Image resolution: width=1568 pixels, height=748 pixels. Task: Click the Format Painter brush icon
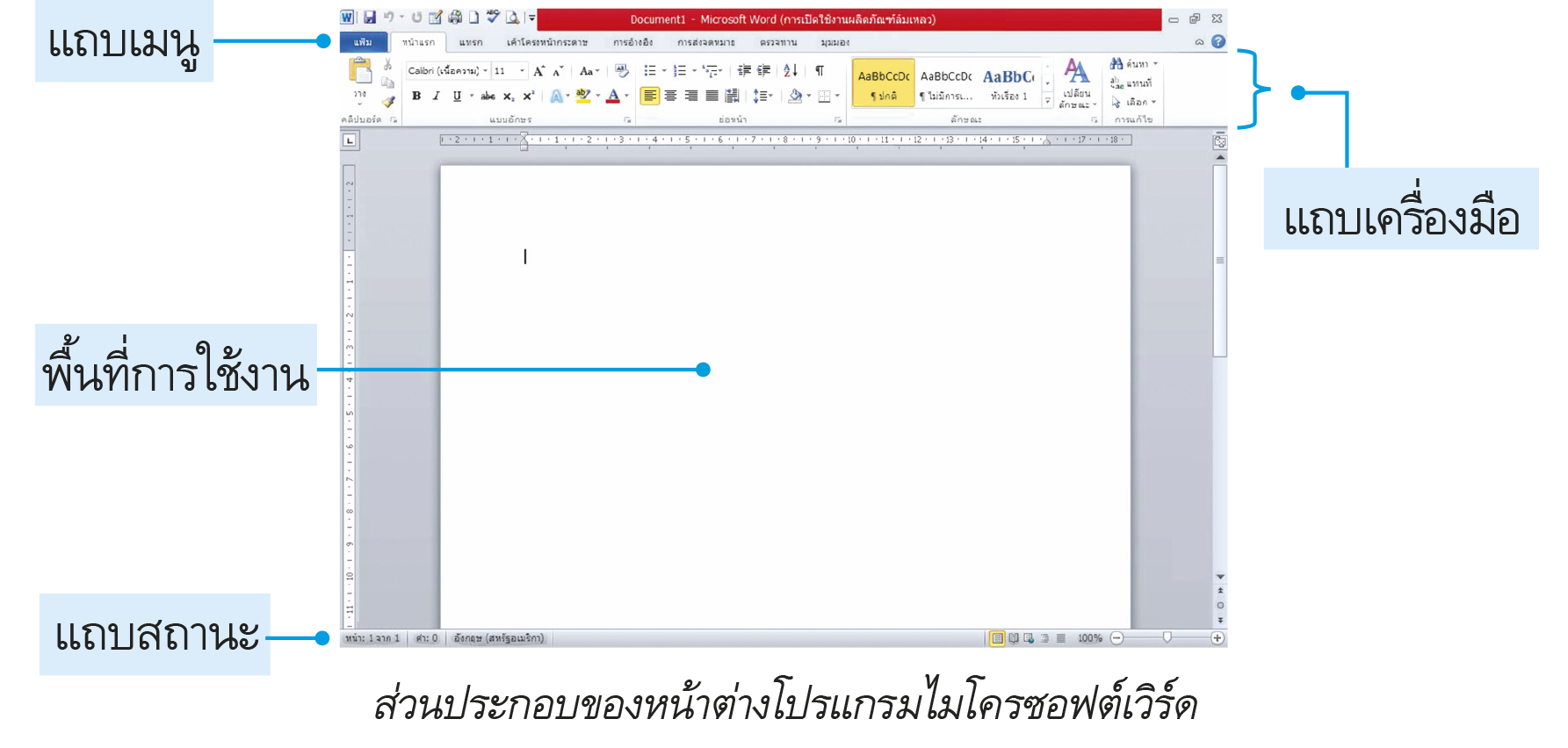tap(388, 102)
